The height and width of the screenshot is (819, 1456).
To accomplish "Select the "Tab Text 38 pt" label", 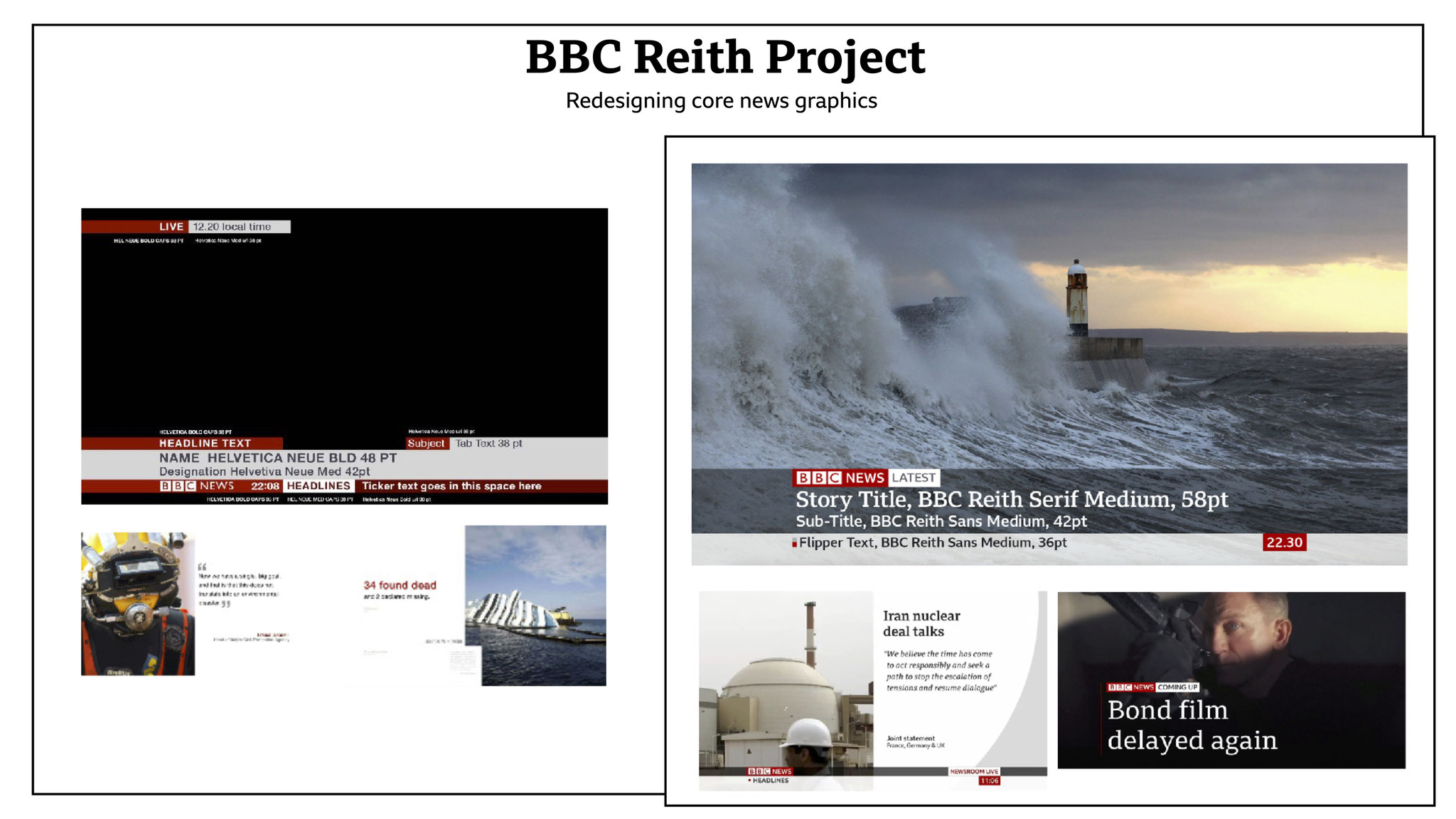I will pos(488,443).
